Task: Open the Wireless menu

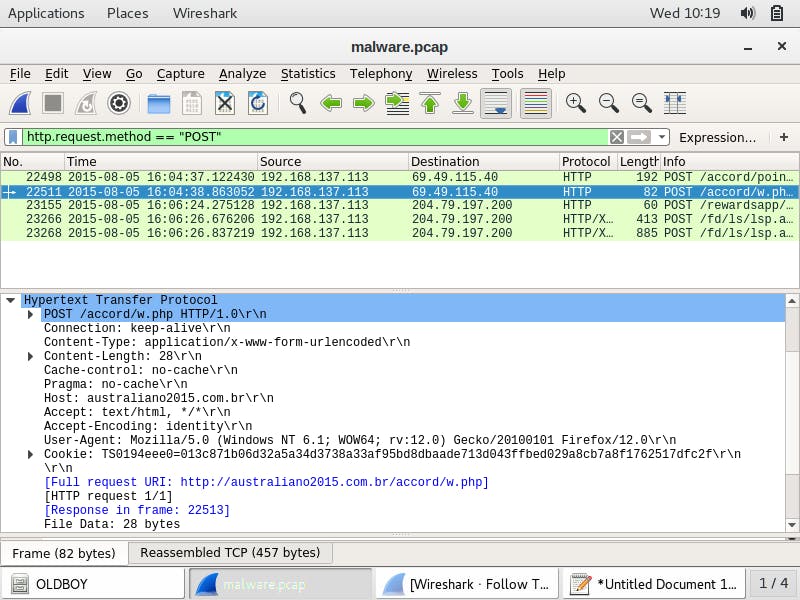Action: [x=452, y=74]
